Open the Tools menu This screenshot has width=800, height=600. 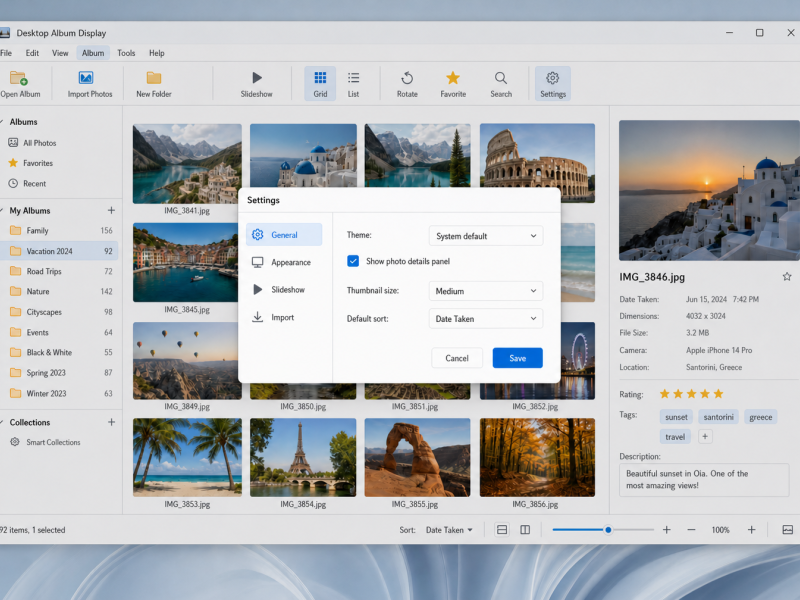126,53
